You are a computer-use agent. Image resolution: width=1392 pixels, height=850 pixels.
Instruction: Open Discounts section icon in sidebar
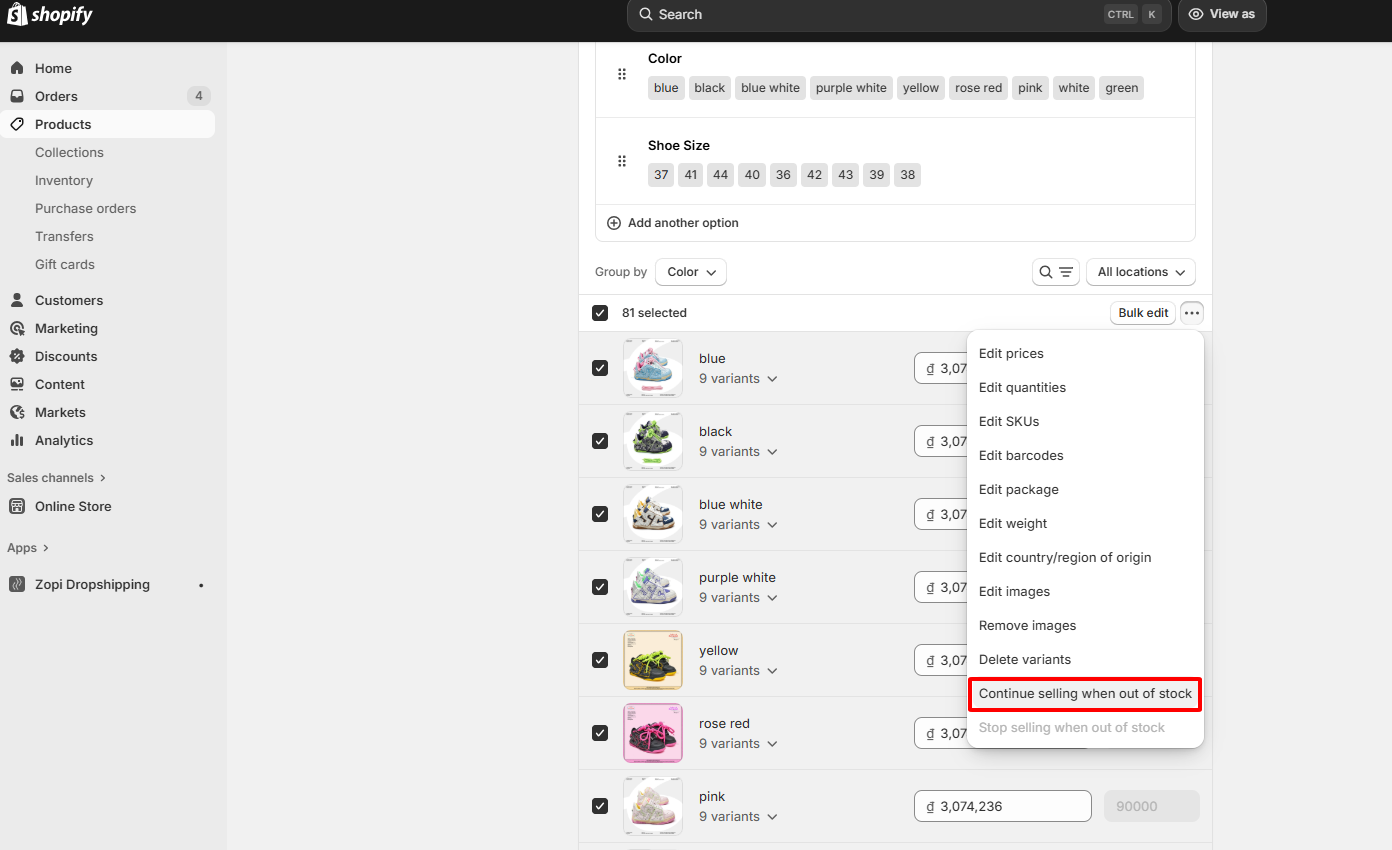click(17, 356)
